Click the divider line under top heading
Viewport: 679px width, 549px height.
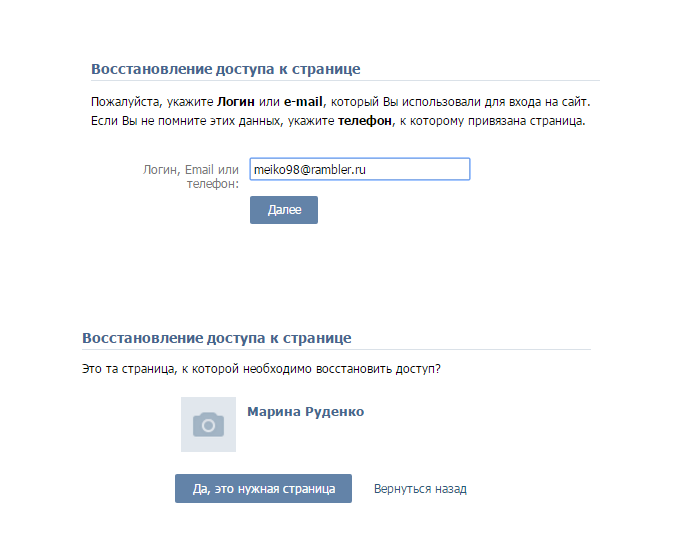click(345, 81)
